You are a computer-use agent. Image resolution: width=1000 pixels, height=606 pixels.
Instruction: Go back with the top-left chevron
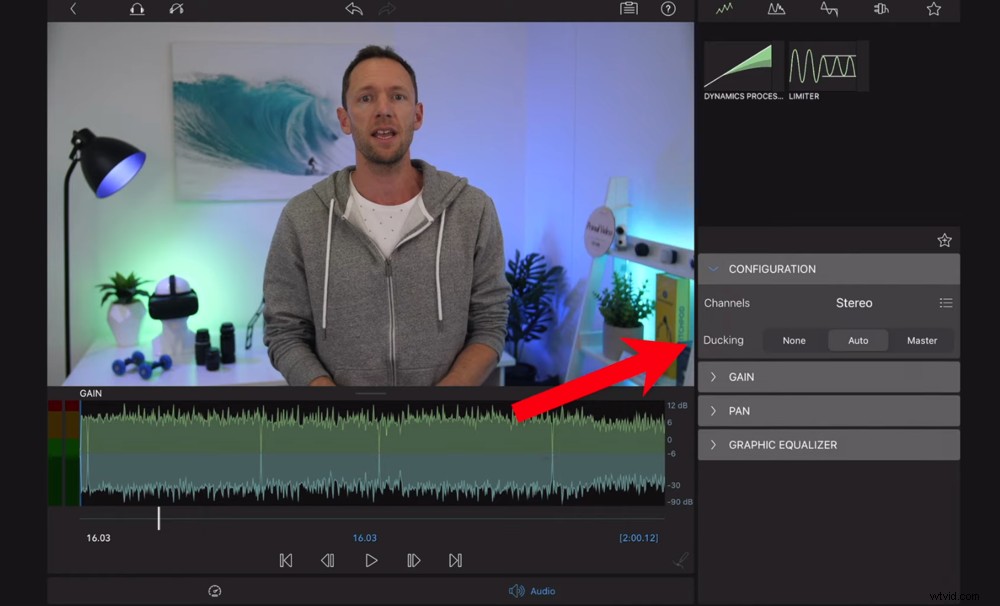71,9
